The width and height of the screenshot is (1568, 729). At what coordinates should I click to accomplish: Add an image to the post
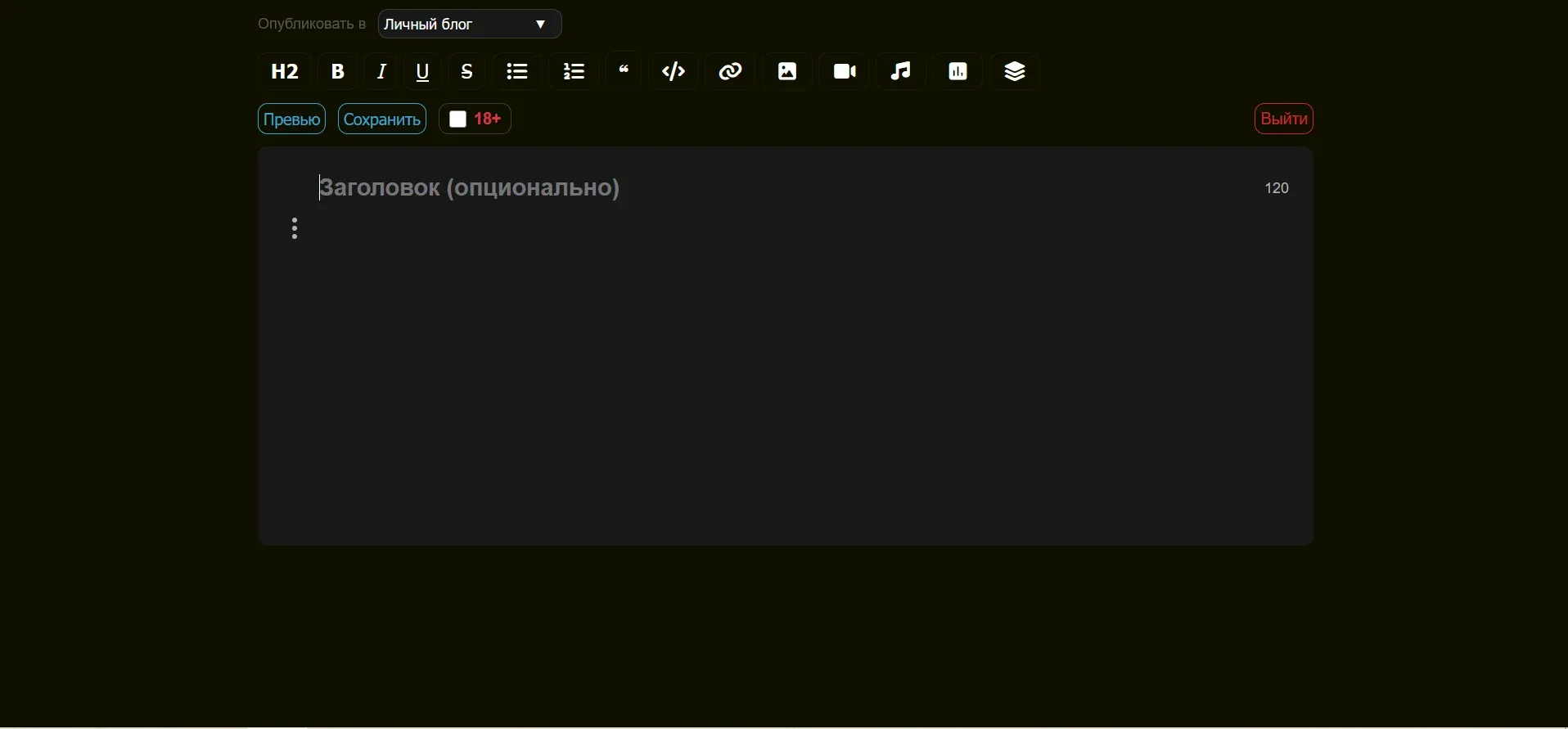click(789, 72)
